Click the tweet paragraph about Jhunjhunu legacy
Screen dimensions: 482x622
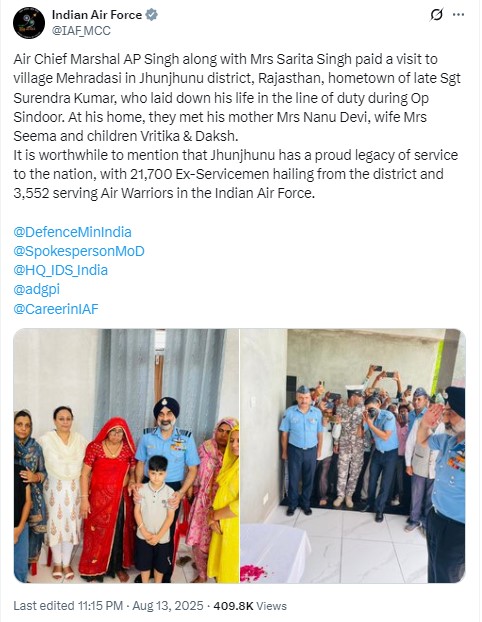coord(236,174)
